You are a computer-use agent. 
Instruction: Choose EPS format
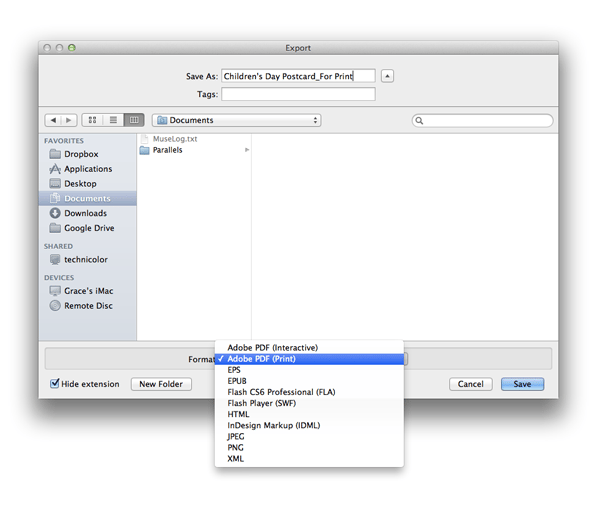point(309,370)
